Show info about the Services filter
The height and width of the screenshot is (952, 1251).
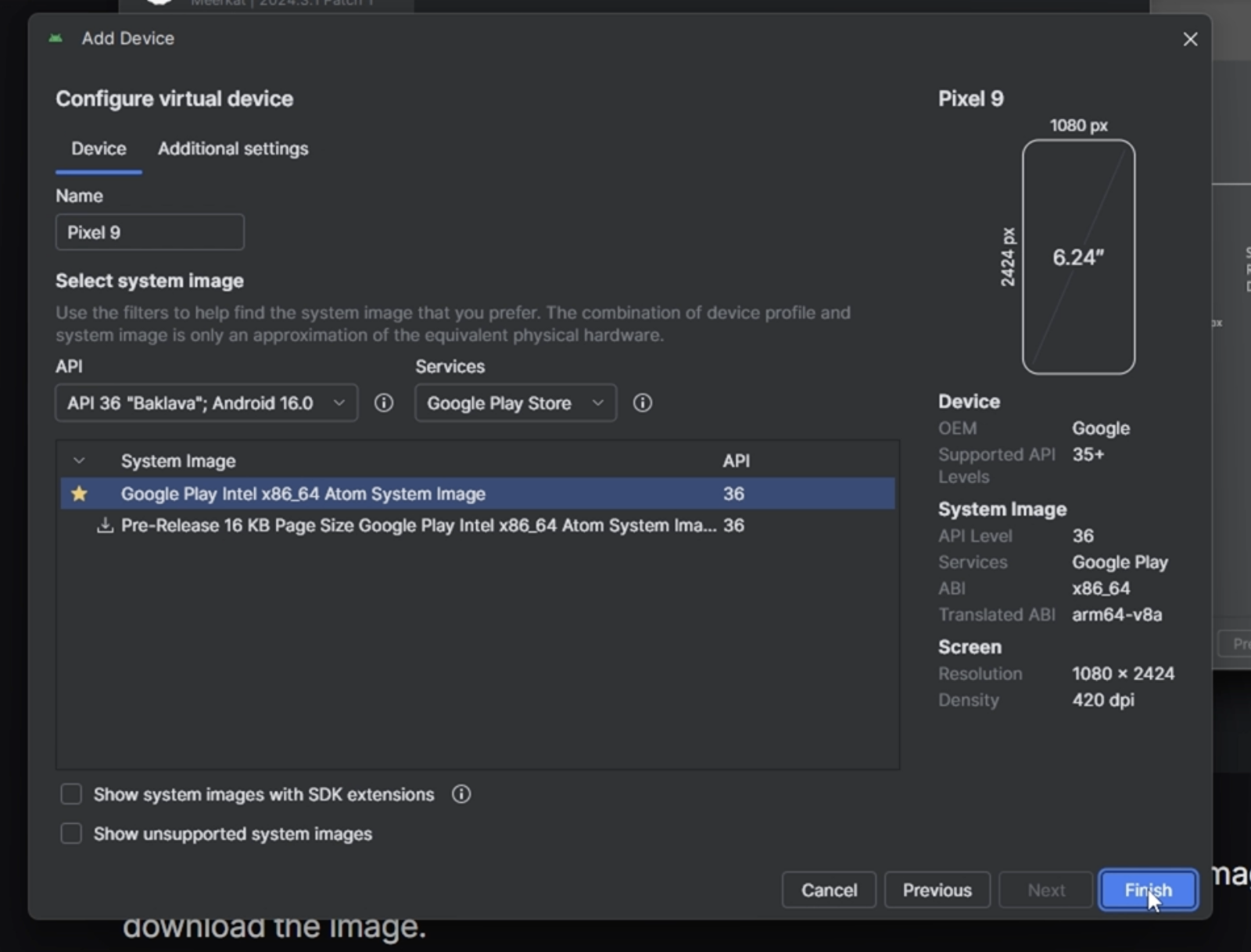(x=642, y=403)
